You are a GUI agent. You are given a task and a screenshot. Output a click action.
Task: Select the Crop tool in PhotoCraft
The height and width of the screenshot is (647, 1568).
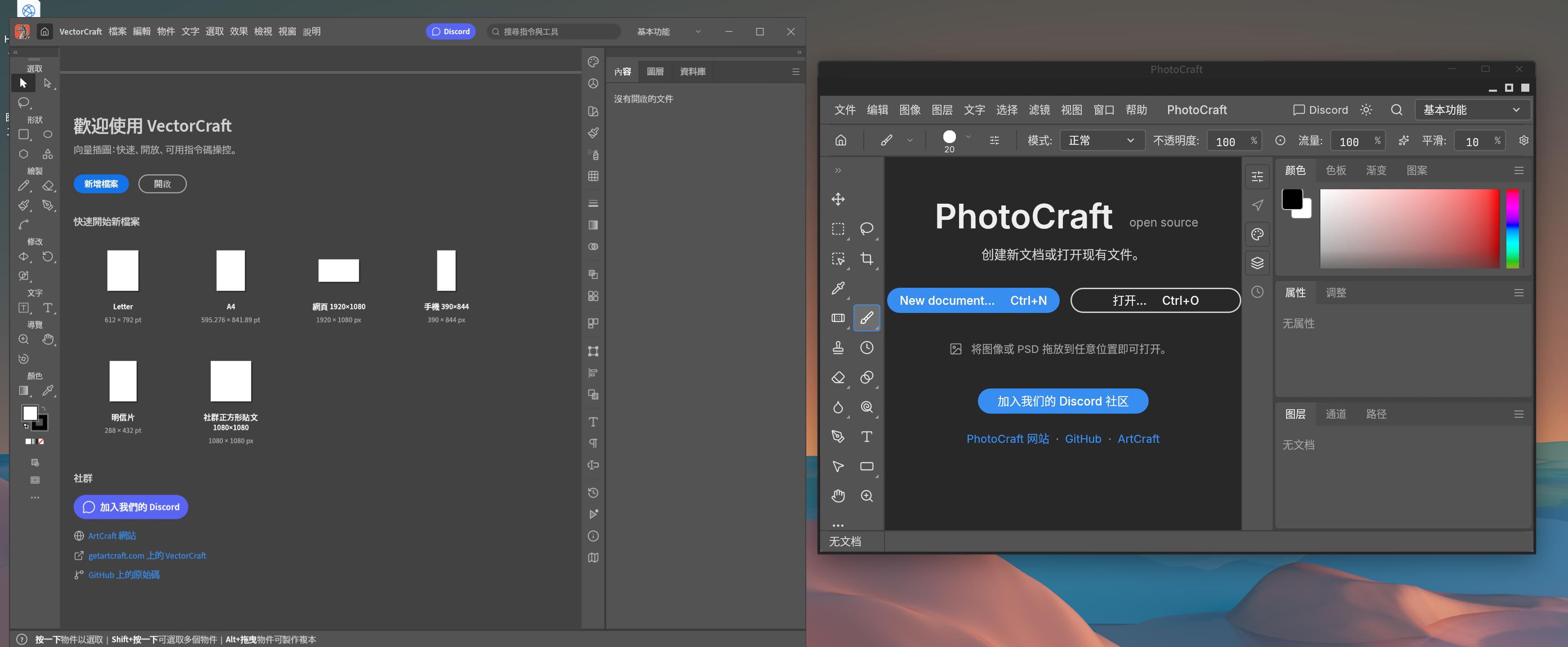(x=866, y=259)
